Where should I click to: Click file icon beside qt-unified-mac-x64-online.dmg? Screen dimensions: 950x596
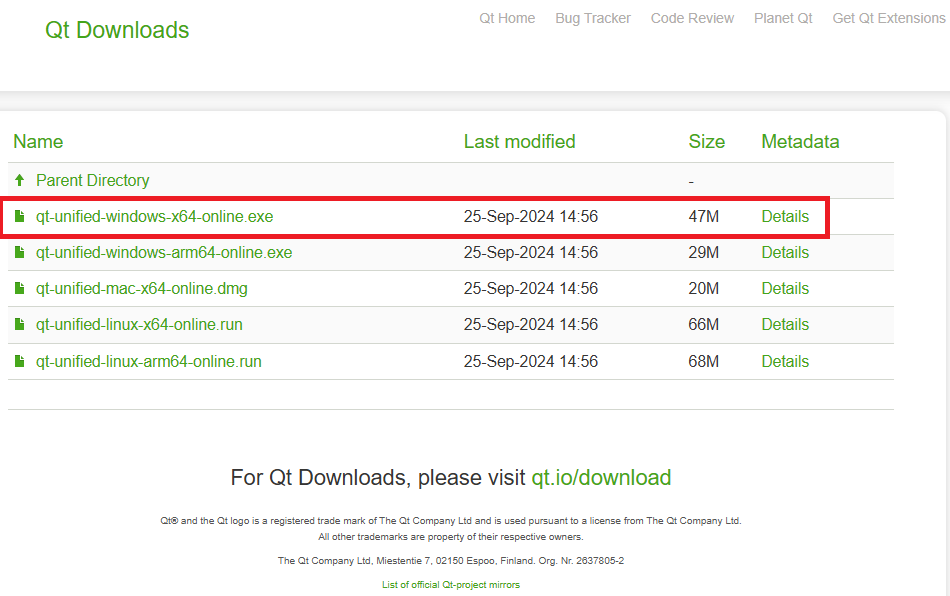click(x=19, y=288)
